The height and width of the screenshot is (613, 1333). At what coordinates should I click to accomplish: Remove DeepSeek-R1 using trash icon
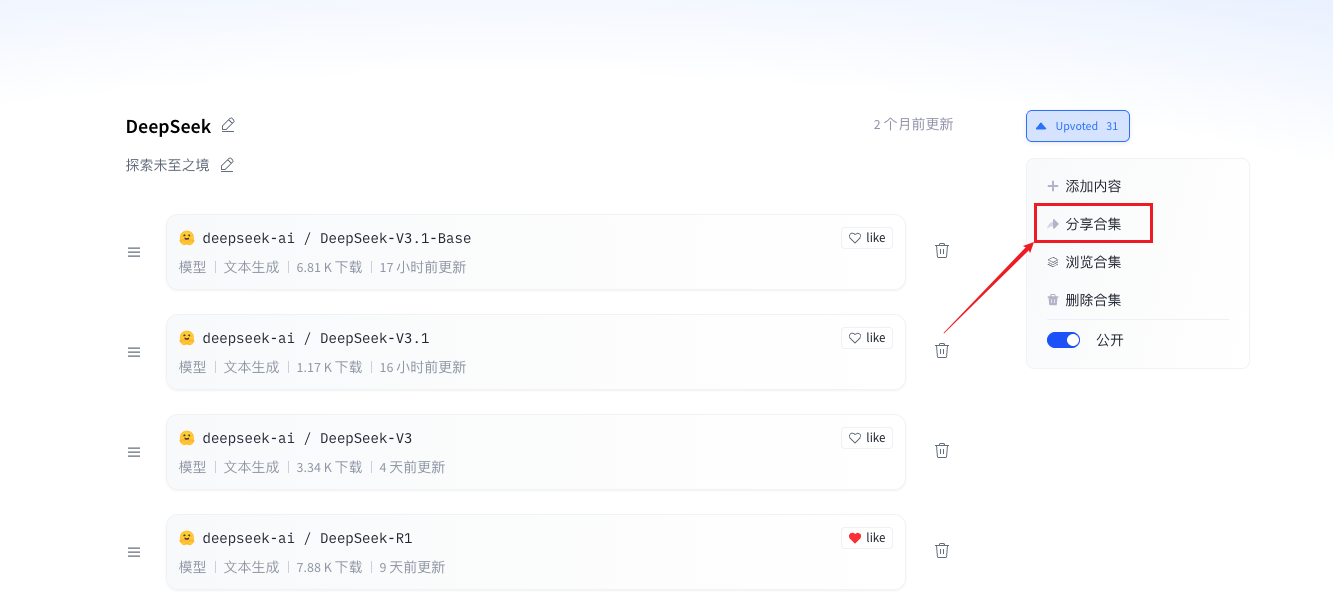click(941, 551)
